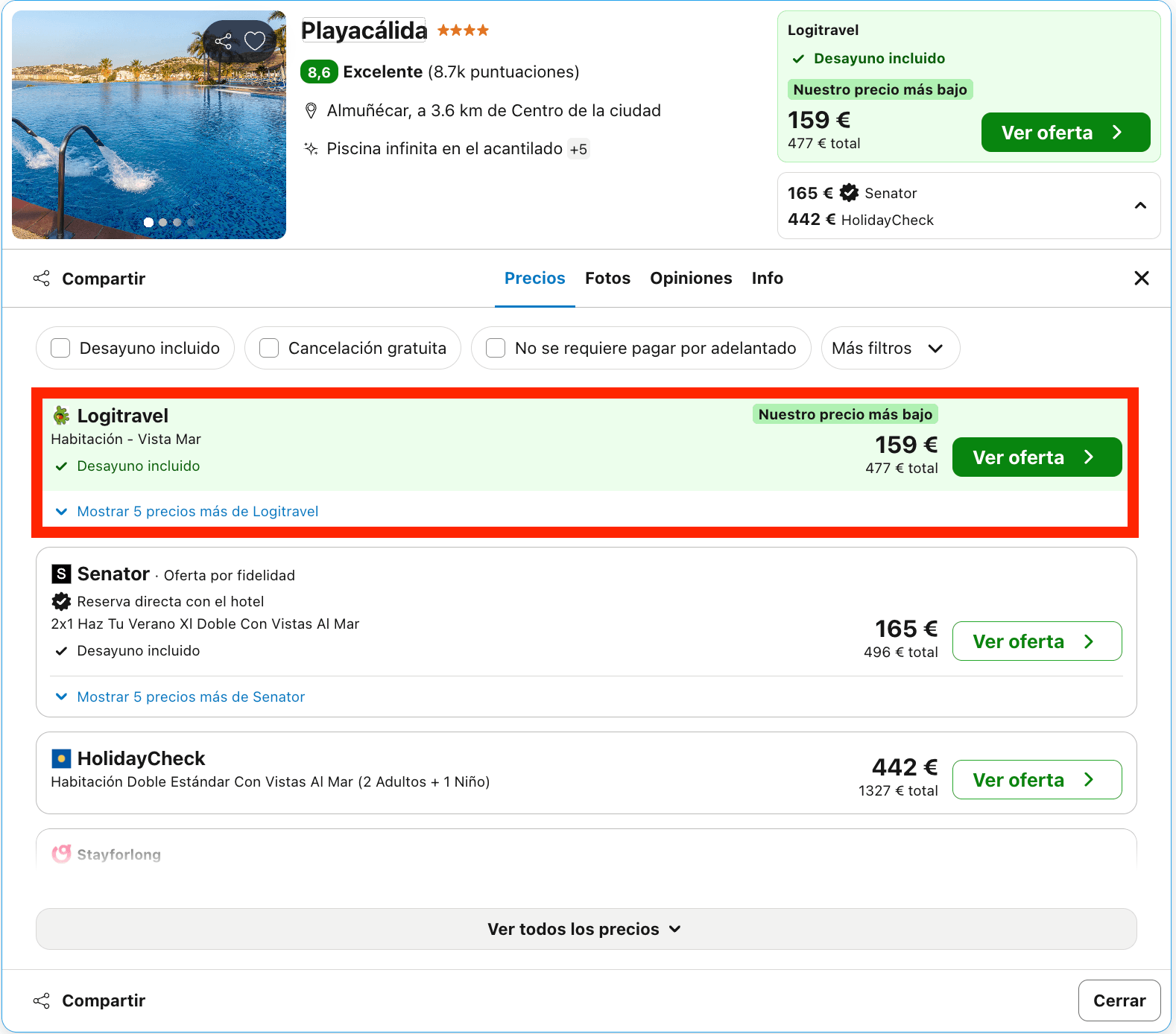Click Ver oferta for HolidayCheck
The height and width of the screenshot is (1034, 1176).
point(1037,779)
